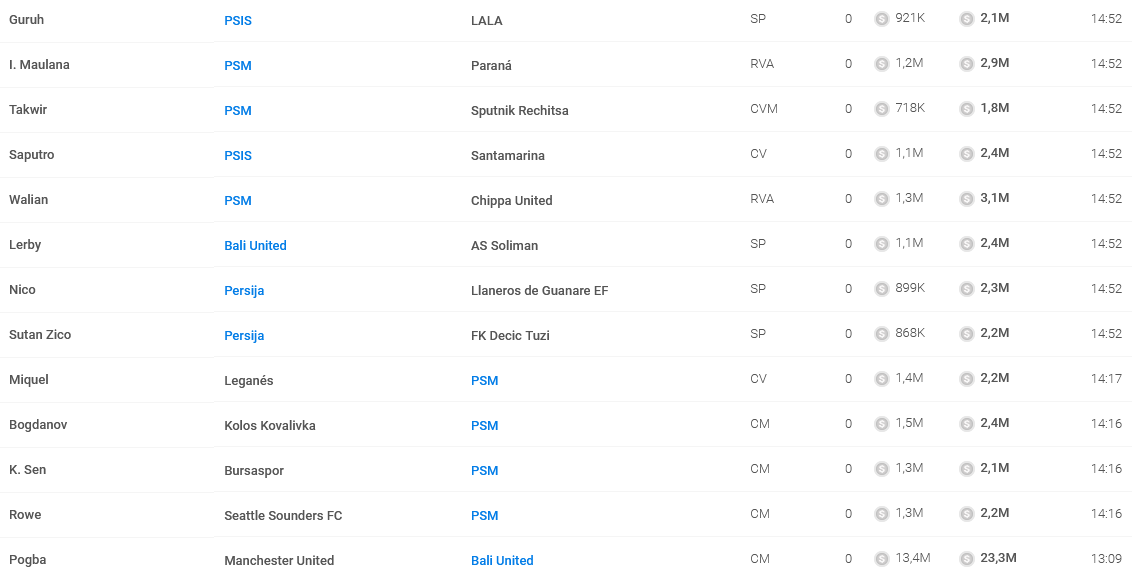Viewport: 1133px width, 576px height.
Task: Select the club name Manchester United
Action: coord(279,561)
